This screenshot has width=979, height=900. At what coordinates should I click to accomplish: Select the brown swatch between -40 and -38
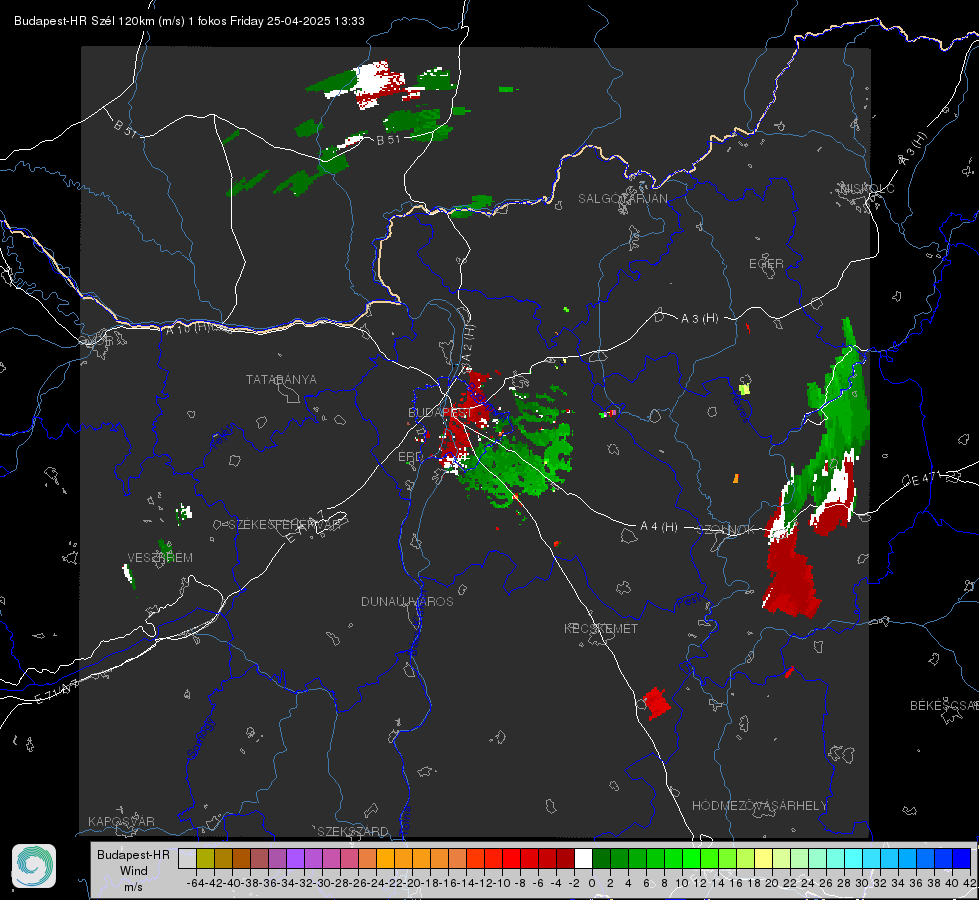pyautogui.click(x=241, y=859)
